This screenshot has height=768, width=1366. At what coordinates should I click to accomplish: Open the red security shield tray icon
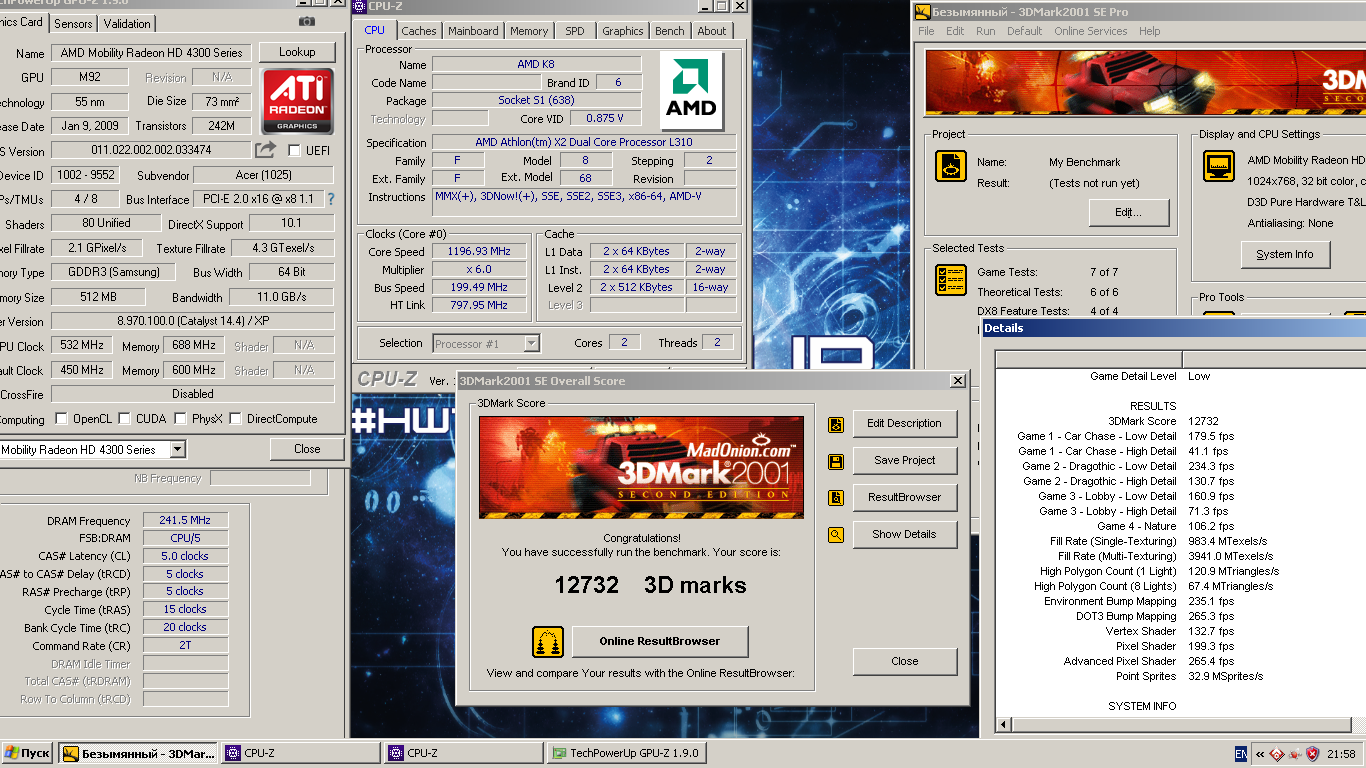tap(1313, 754)
